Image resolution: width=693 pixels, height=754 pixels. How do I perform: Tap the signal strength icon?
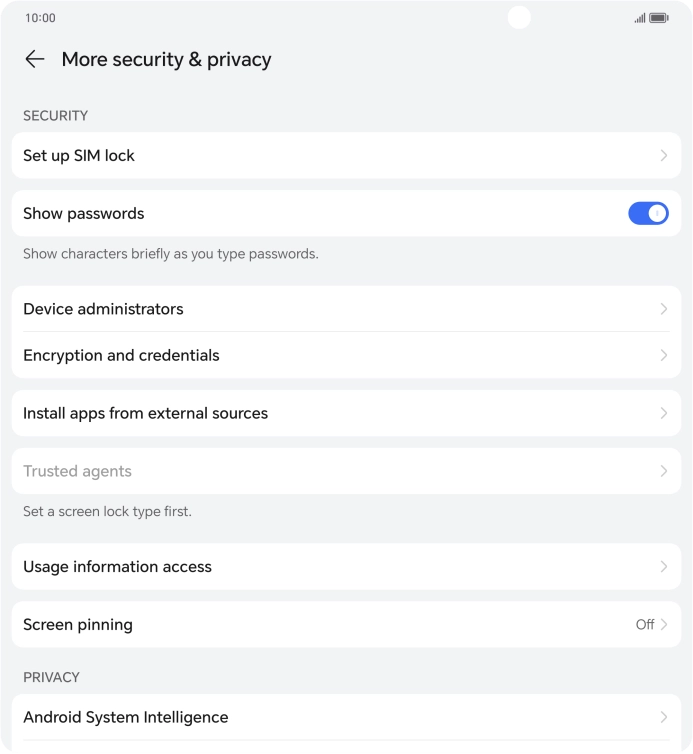click(639, 18)
